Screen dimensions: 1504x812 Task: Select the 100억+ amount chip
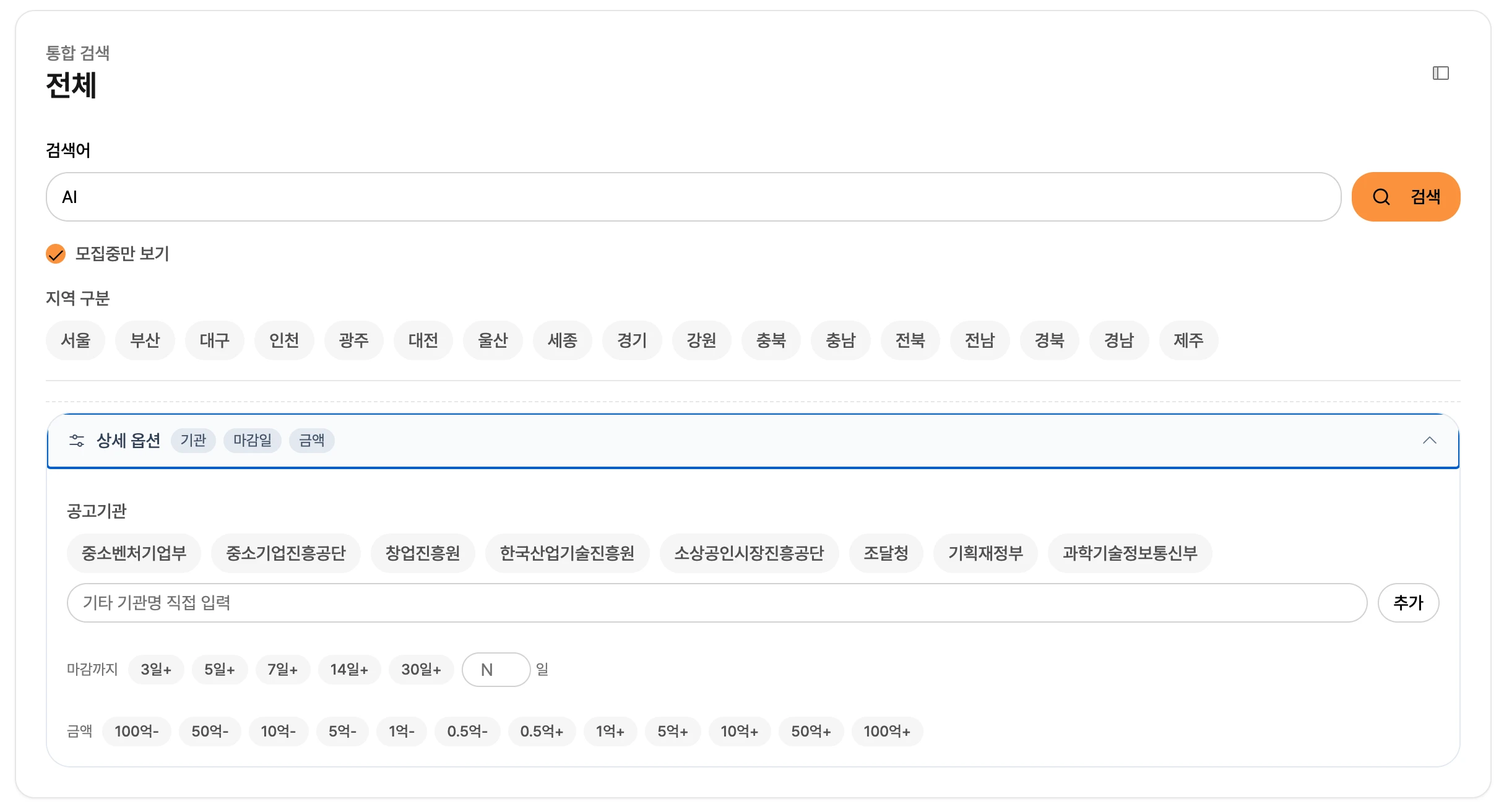click(886, 732)
